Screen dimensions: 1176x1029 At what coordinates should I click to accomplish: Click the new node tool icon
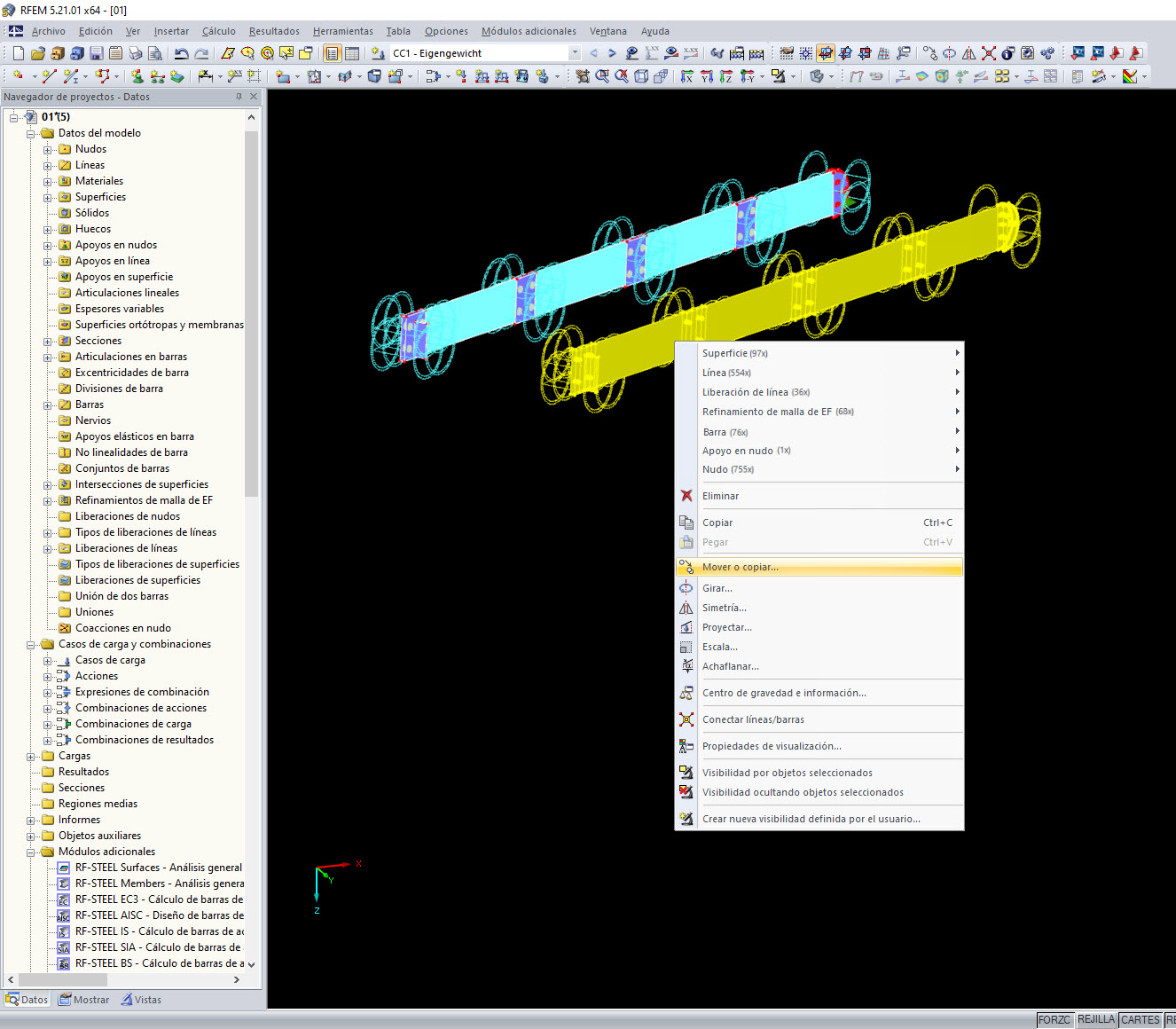18,76
